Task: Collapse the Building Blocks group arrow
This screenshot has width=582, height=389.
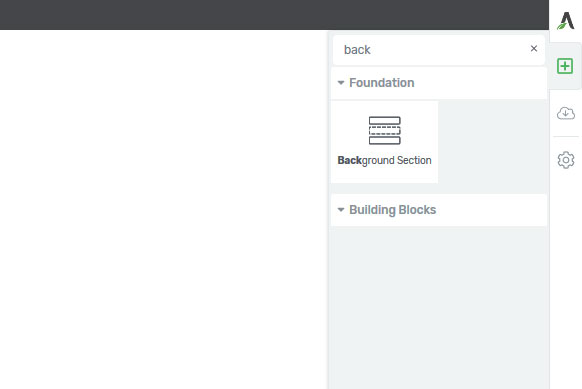Action: tap(341, 210)
